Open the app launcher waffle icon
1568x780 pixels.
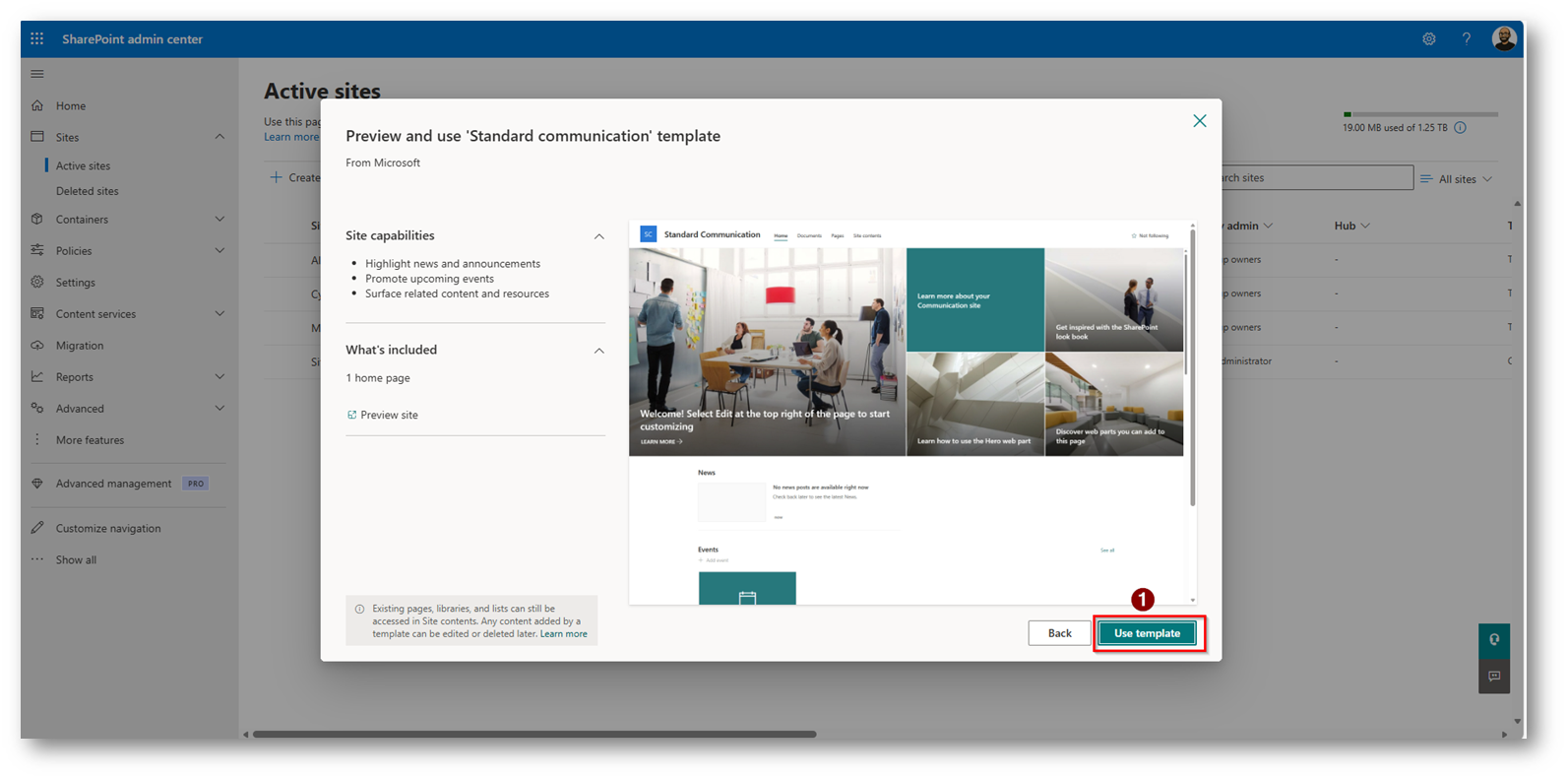pos(37,39)
